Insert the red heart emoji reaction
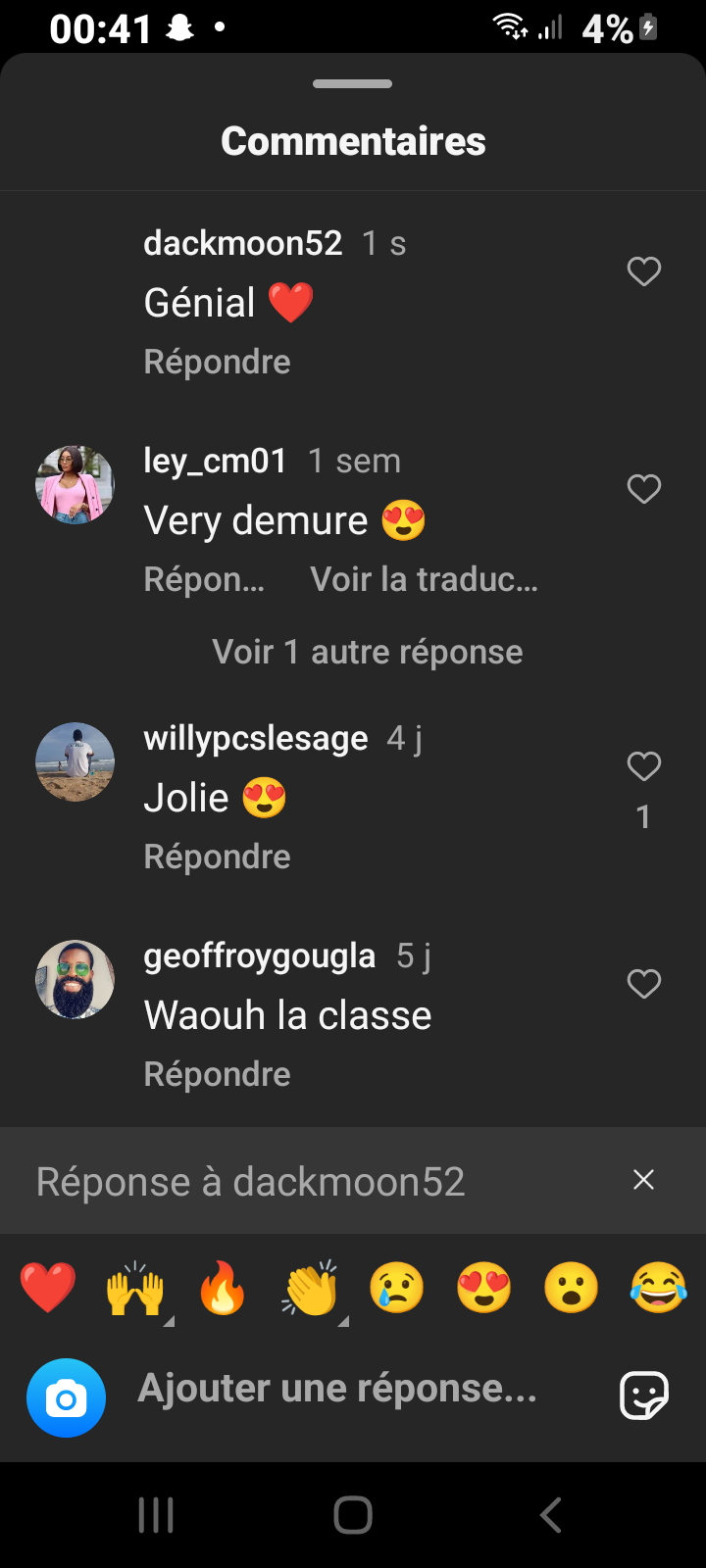This screenshot has height=1568, width=706. coord(48,1288)
